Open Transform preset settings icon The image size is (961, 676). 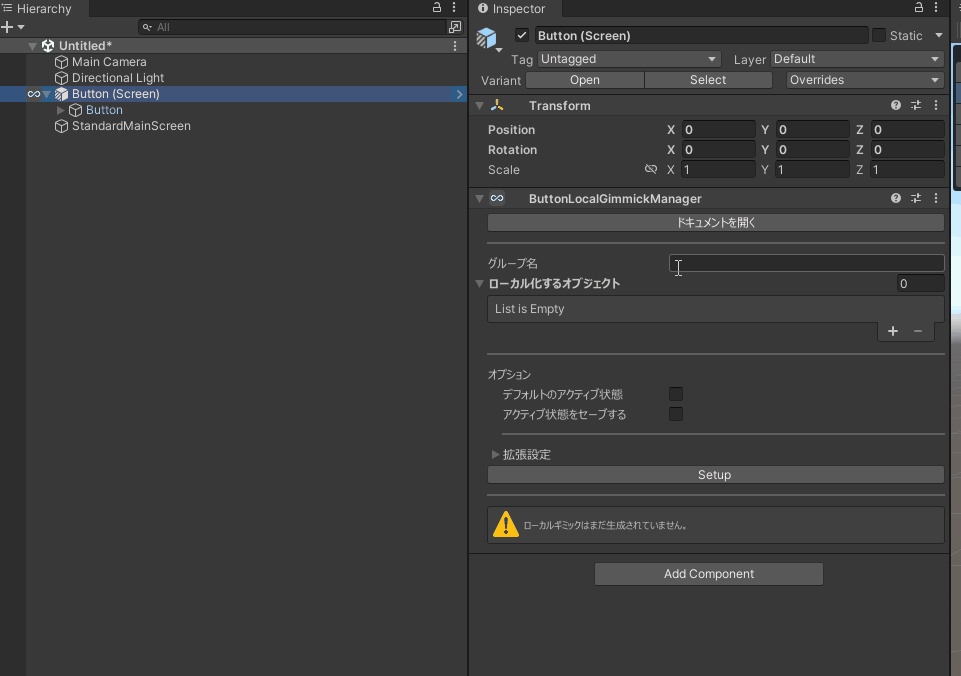[x=916, y=105]
